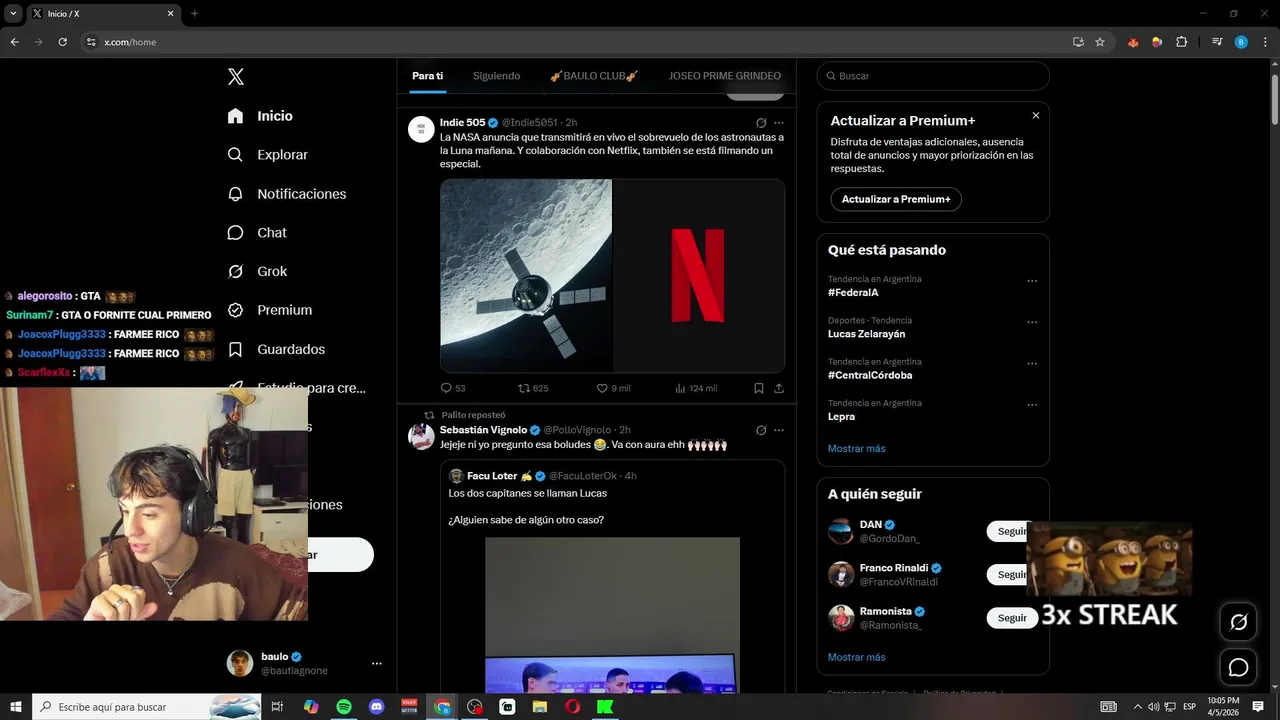The image size is (1280, 720).
Task: Open options for #CentralCórdoba trend
Action: point(1032,363)
